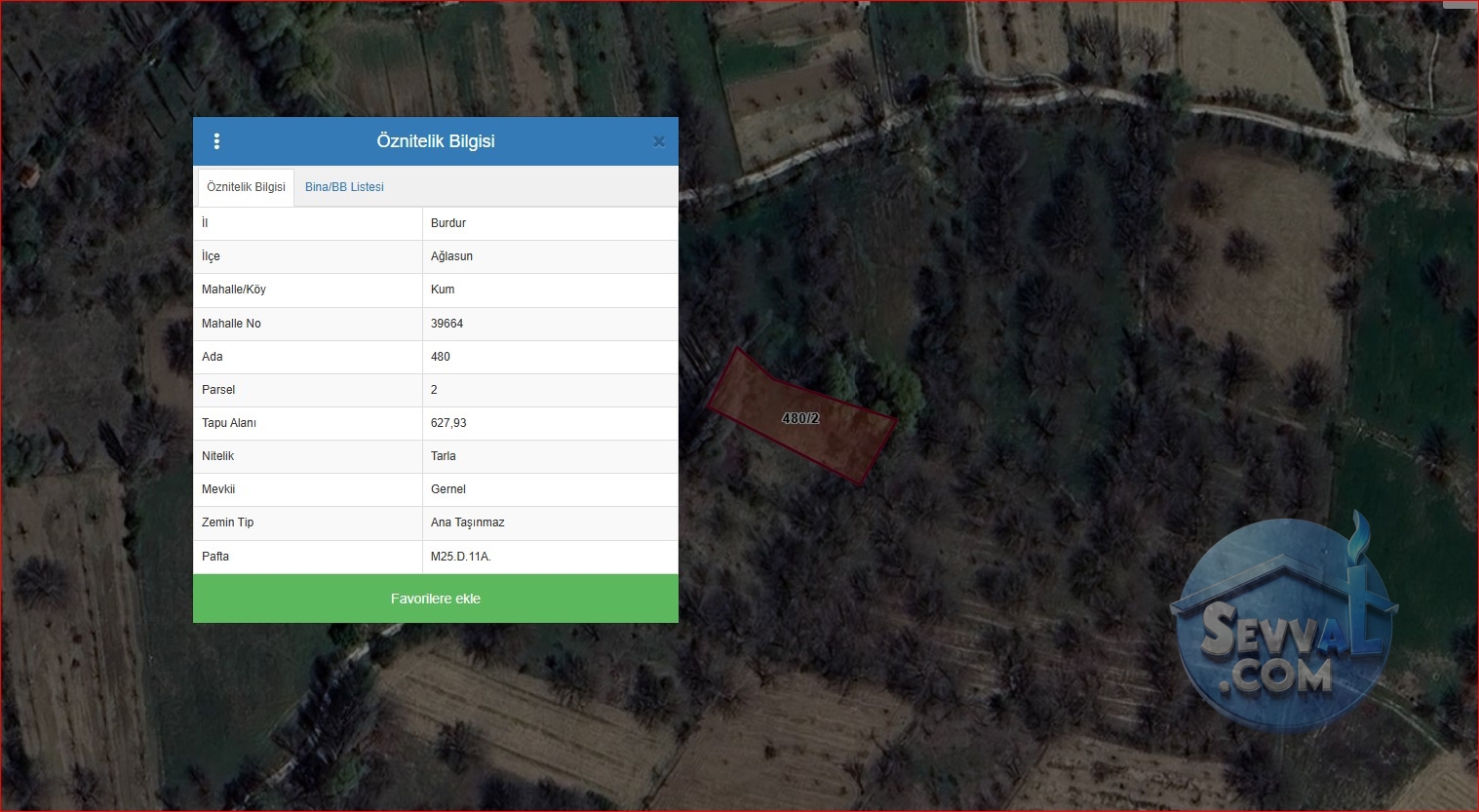
Task: Click the Öznitelik Bilgisi panel title bar
Action: click(436, 141)
